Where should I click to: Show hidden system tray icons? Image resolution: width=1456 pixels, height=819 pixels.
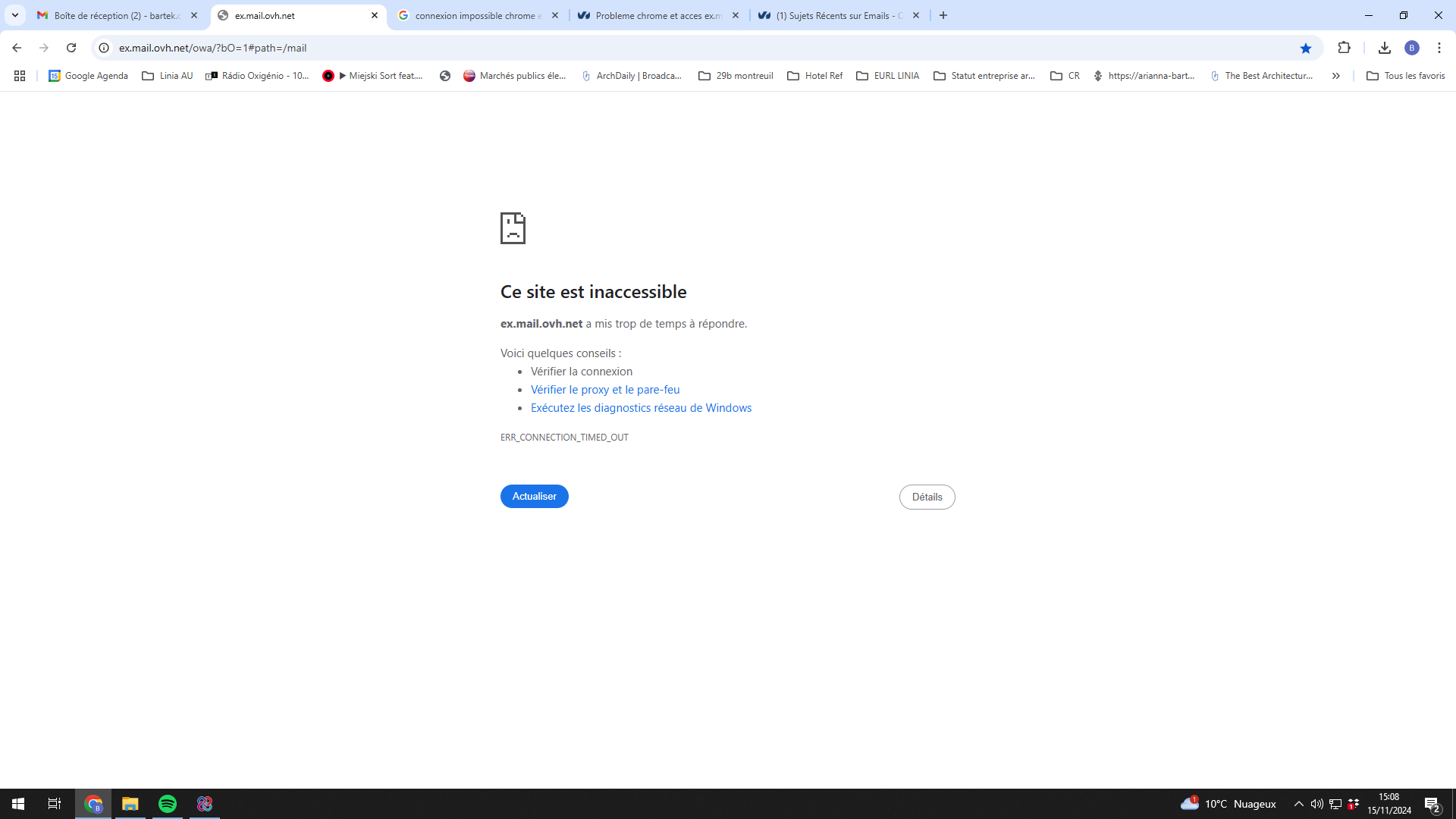pyautogui.click(x=1298, y=804)
